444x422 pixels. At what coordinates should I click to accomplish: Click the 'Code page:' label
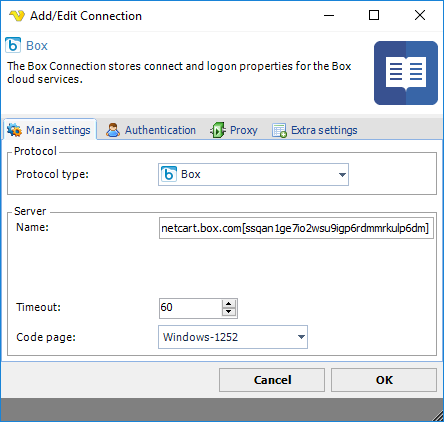pos(46,337)
